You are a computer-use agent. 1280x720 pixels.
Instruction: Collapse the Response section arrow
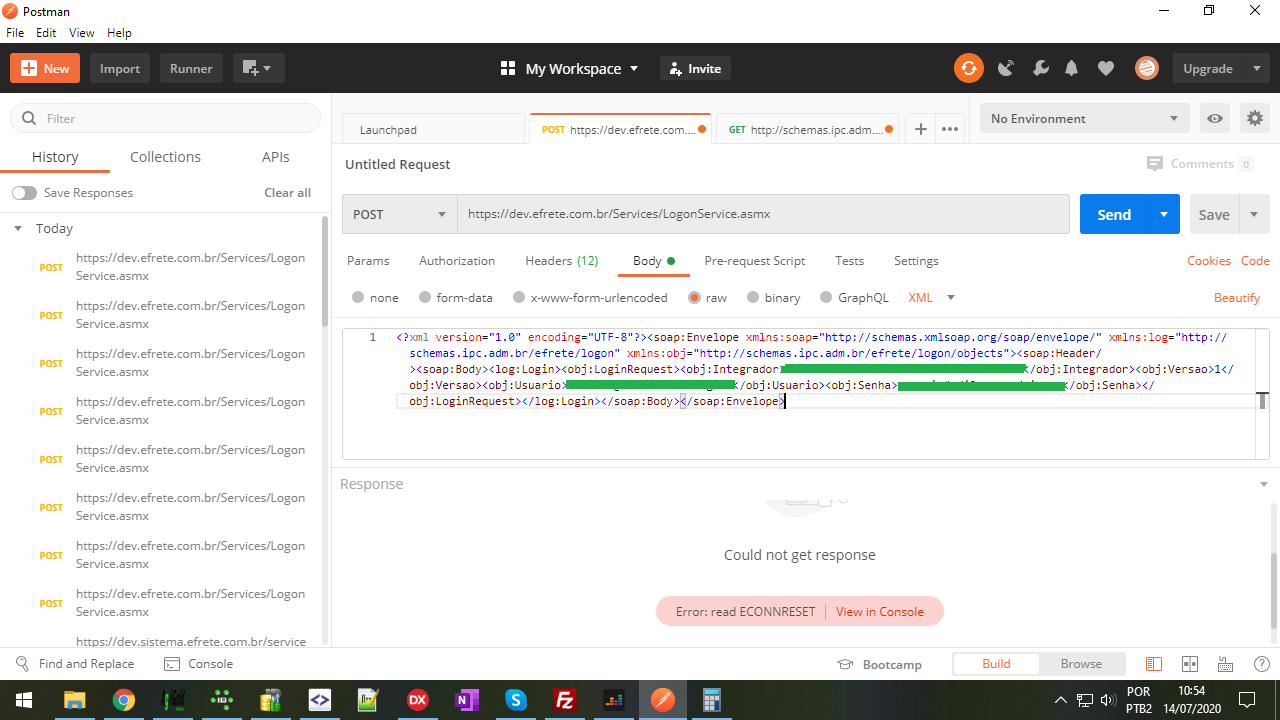[1264, 484]
